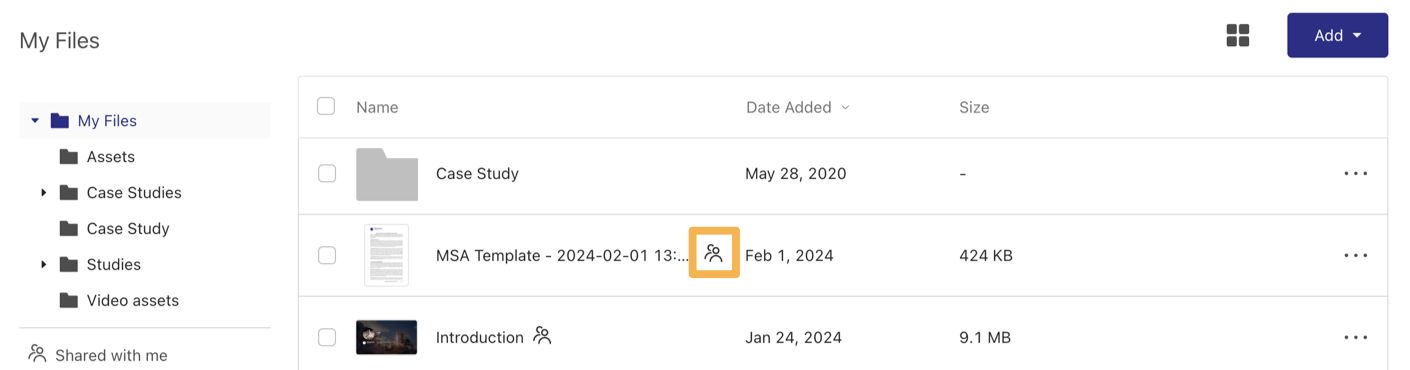Select all files with header checkbox
The width and height of the screenshot is (1410, 370).
coord(326,106)
